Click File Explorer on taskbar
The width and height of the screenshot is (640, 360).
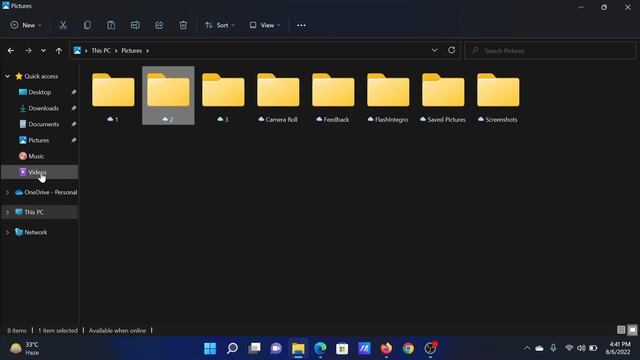click(298, 348)
